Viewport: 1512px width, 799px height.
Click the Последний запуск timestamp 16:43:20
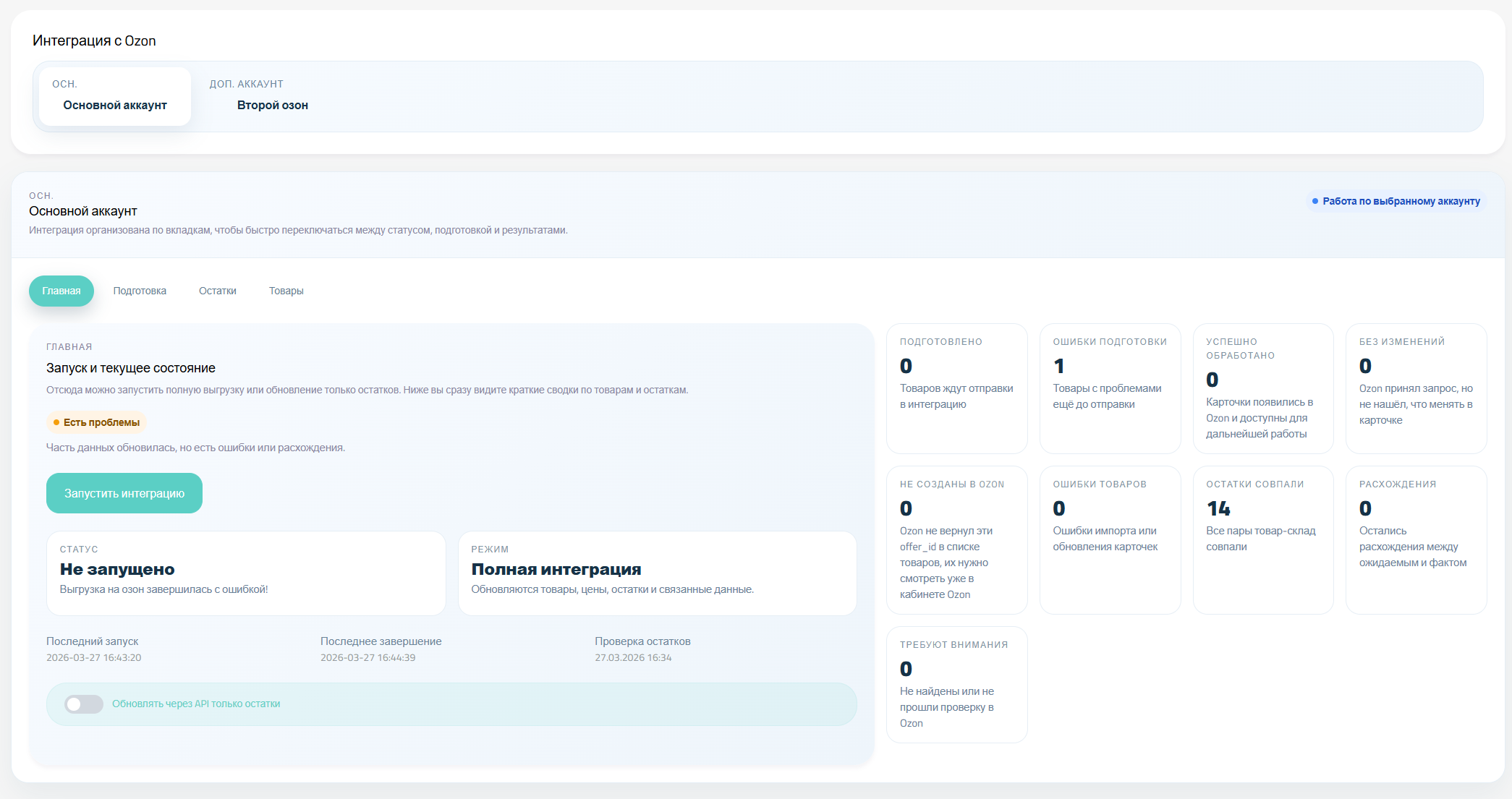(94, 658)
